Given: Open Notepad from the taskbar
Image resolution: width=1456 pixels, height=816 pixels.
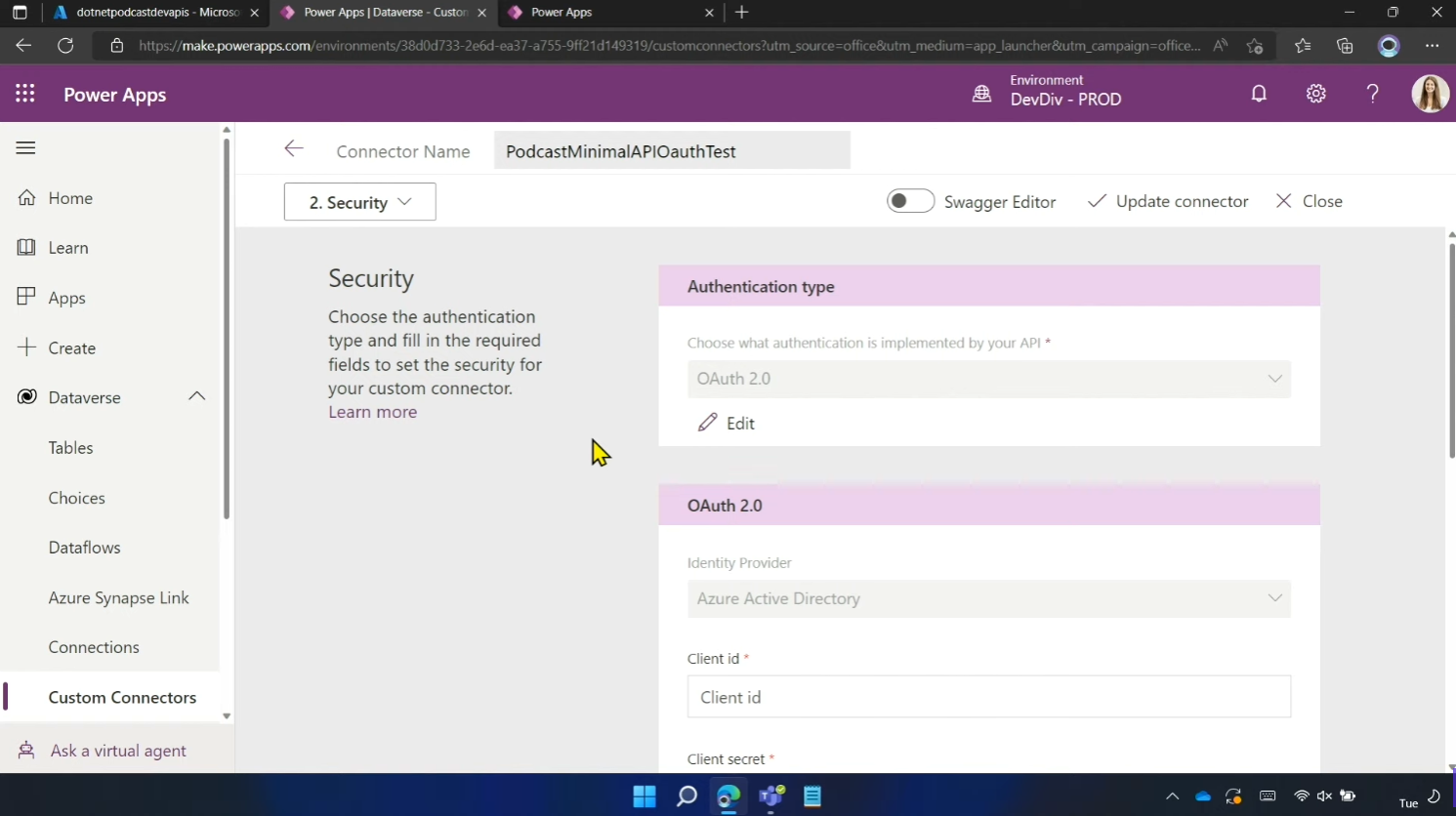Looking at the screenshot, I should coord(812,796).
